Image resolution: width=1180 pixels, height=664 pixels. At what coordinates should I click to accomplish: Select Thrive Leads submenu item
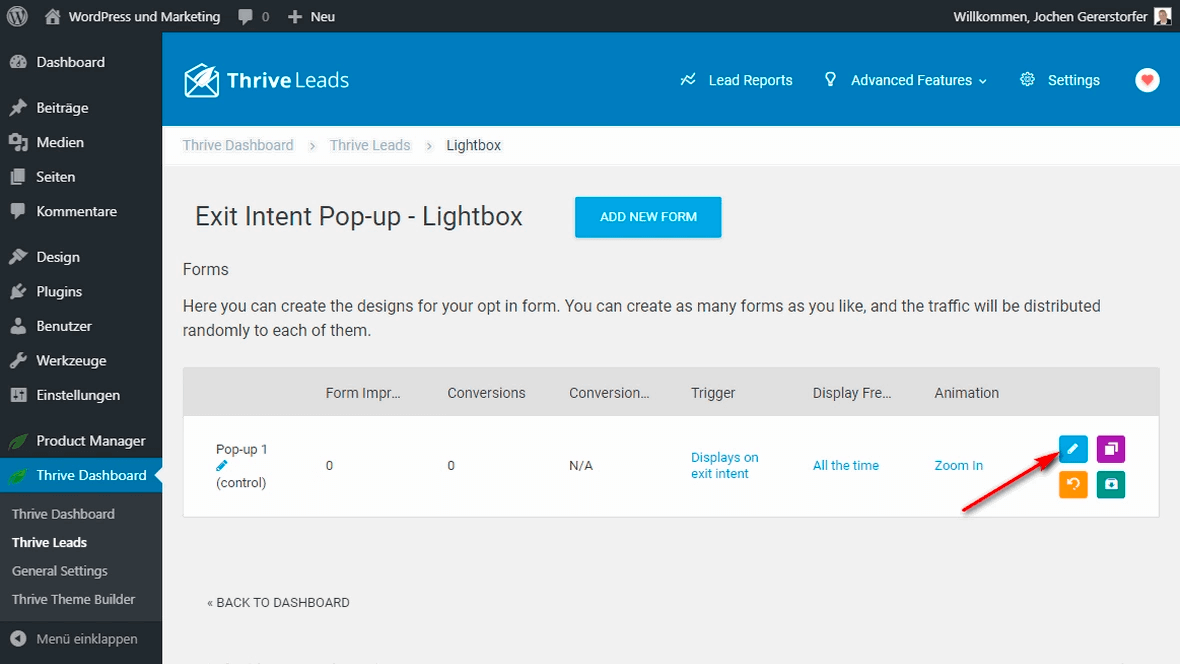click(49, 542)
